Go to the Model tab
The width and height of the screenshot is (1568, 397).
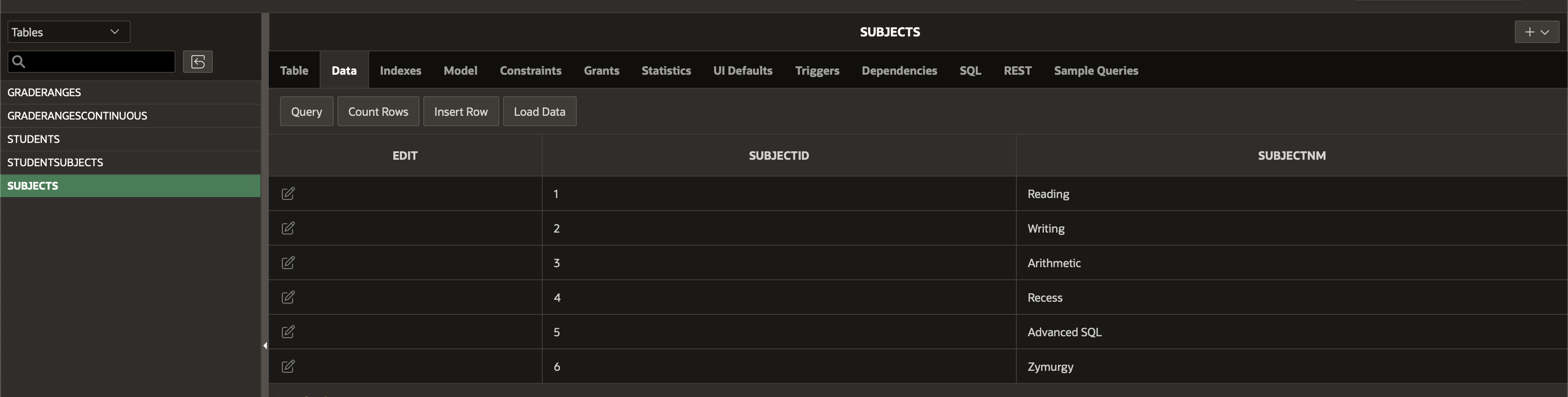(460, 71)
